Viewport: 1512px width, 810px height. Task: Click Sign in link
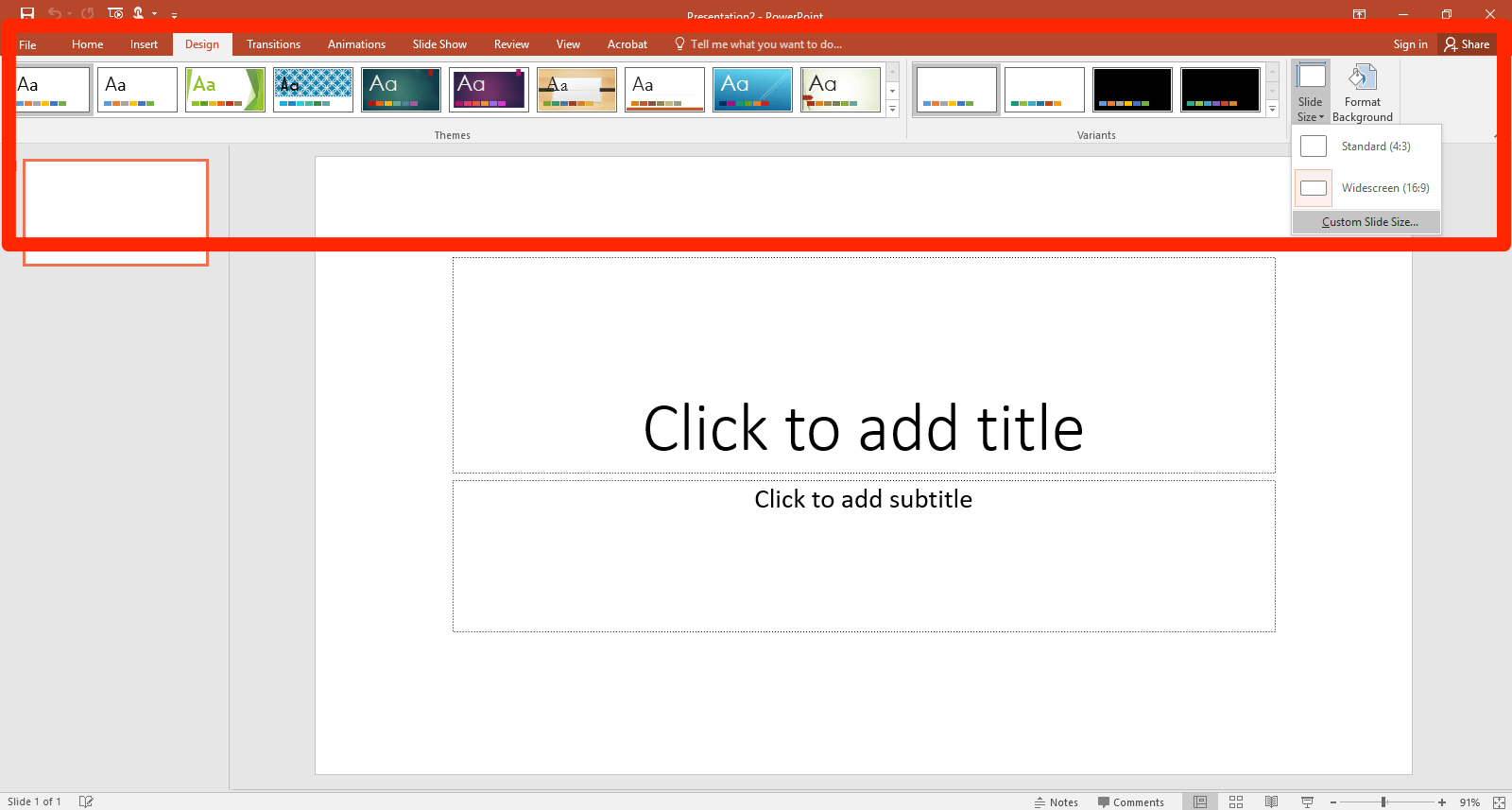(1410, 44)
